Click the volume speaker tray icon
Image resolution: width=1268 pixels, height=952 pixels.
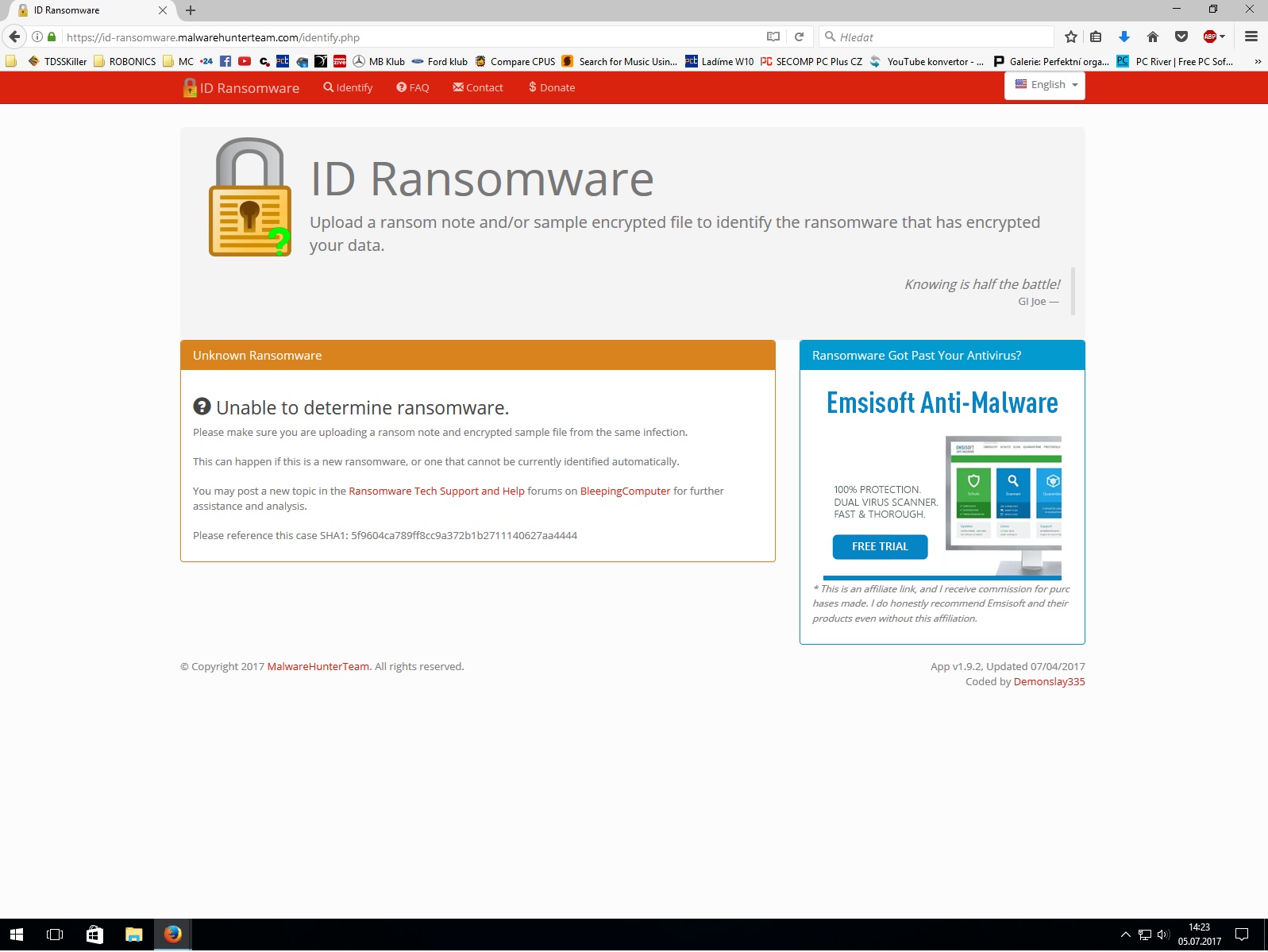tap(1164, 935)
